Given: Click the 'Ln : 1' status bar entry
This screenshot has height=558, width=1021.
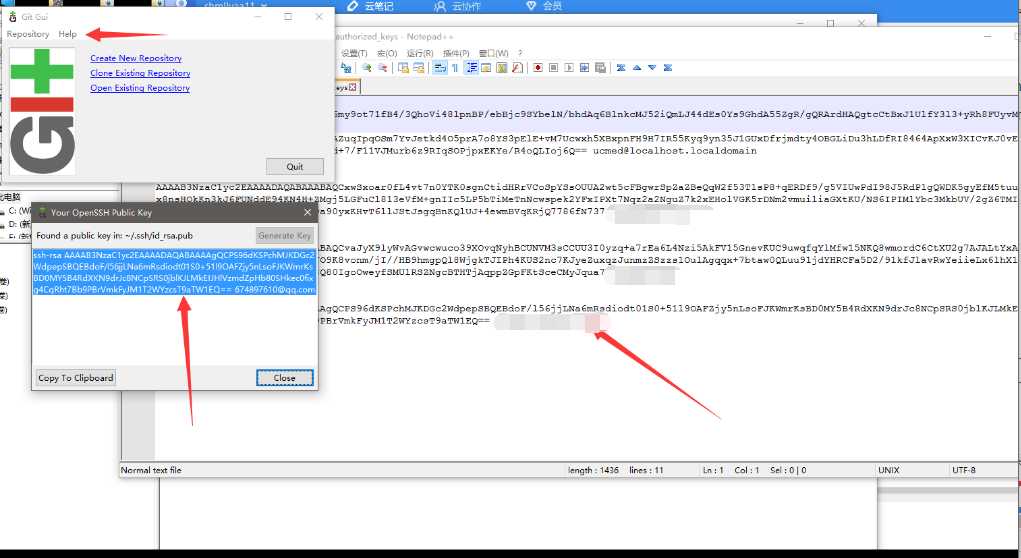Looking at the screenshot, I should point(713,470).
